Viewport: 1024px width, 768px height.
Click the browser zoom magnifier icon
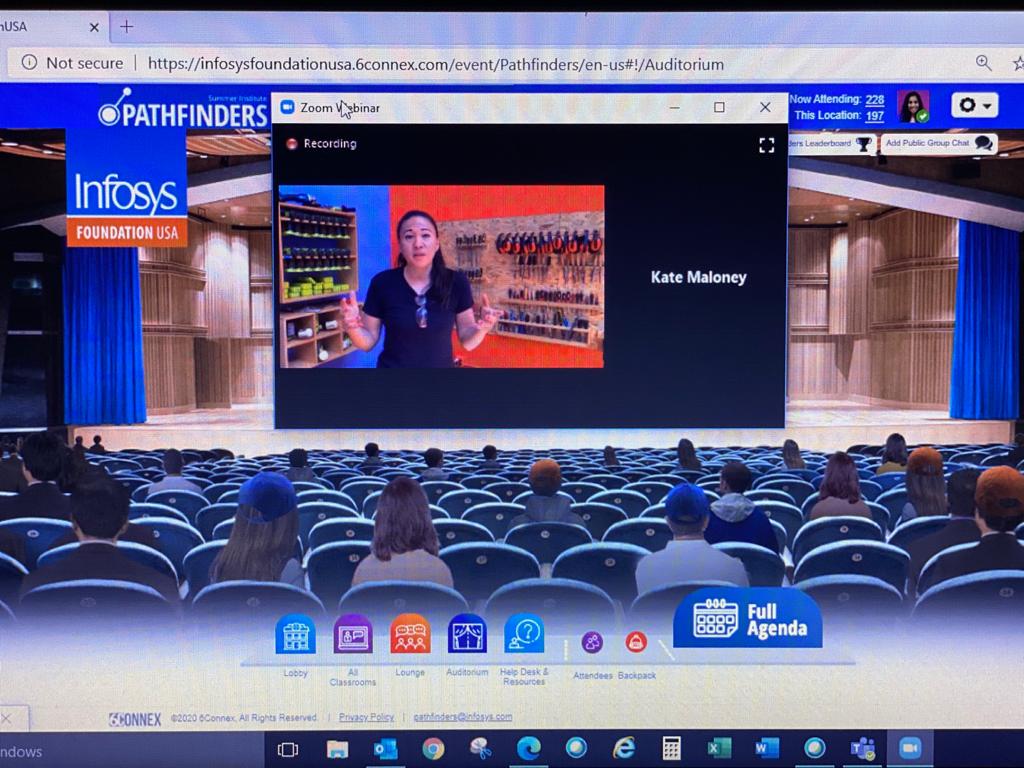point(983,63)
